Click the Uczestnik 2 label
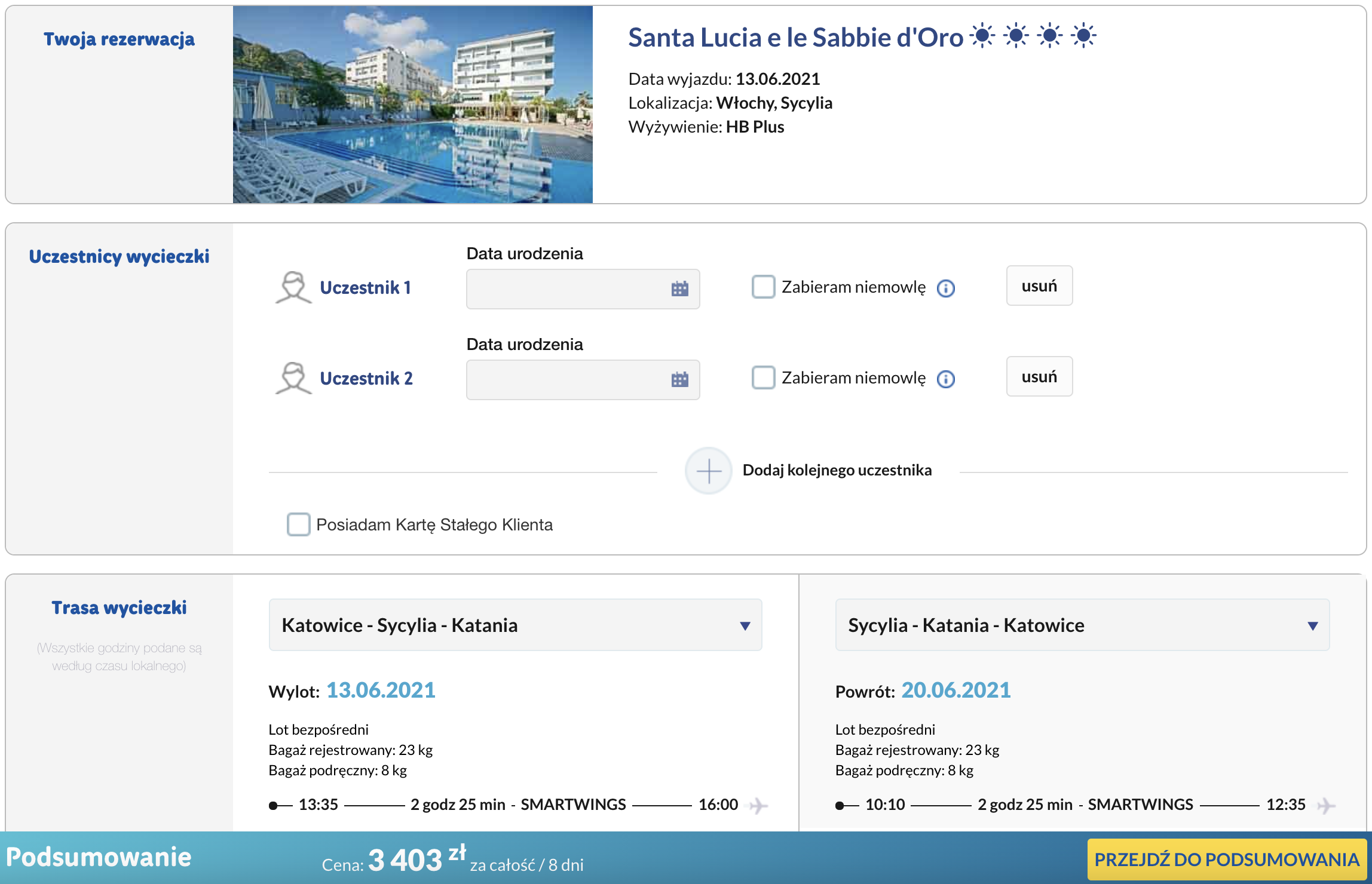Viewport: 1372px width, 884px height. tap(366, 378)
